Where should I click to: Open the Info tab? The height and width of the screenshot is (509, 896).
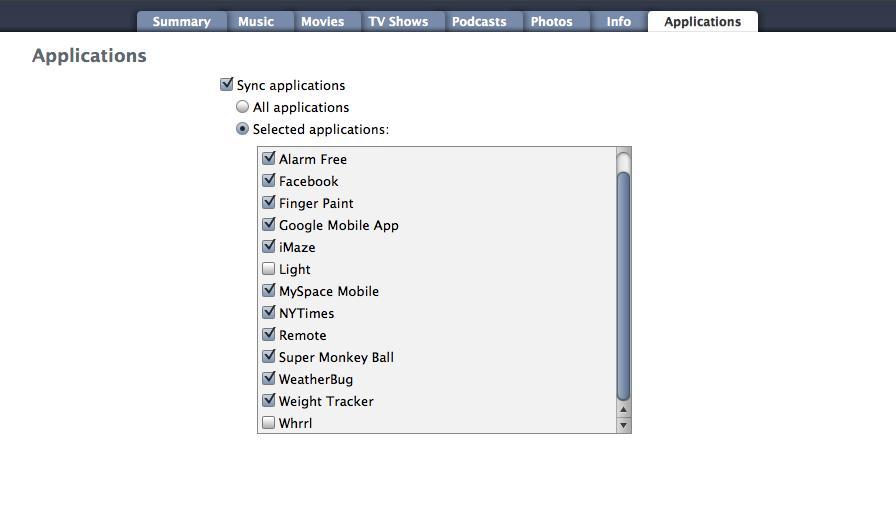tap(619, 22)
